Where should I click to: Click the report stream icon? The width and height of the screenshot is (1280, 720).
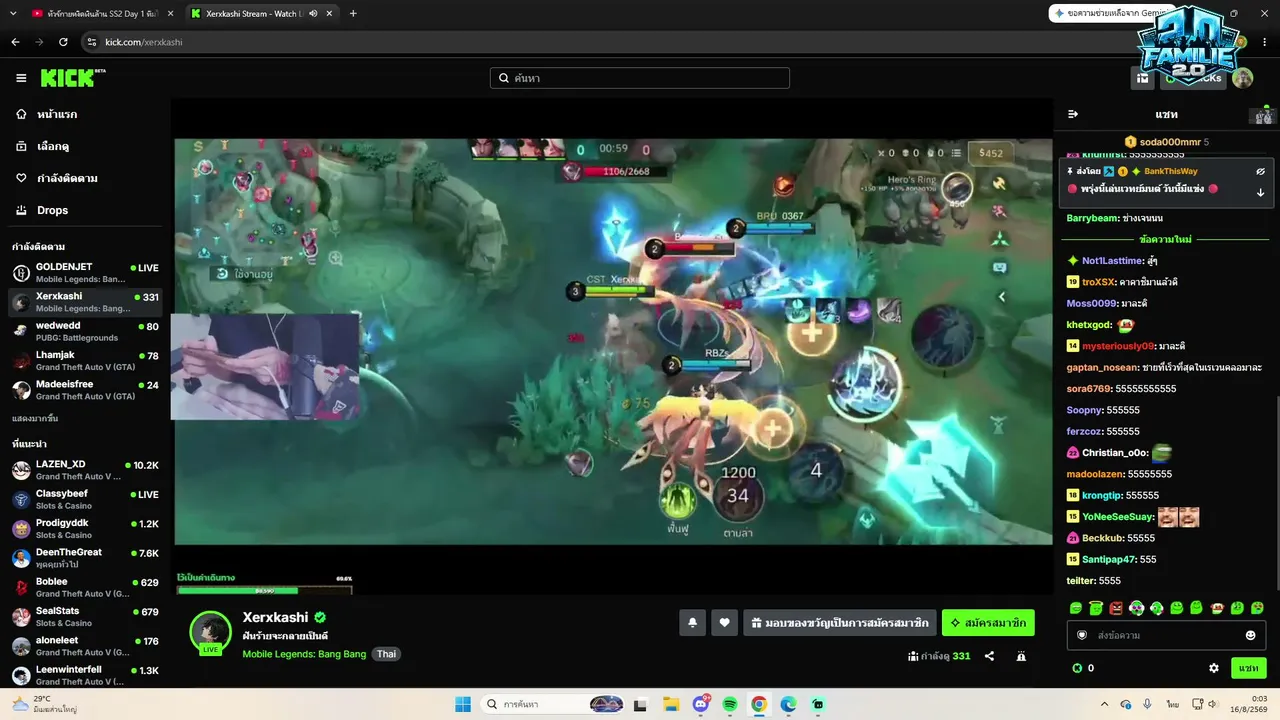pyautogui.click(x=1021, y=656)
